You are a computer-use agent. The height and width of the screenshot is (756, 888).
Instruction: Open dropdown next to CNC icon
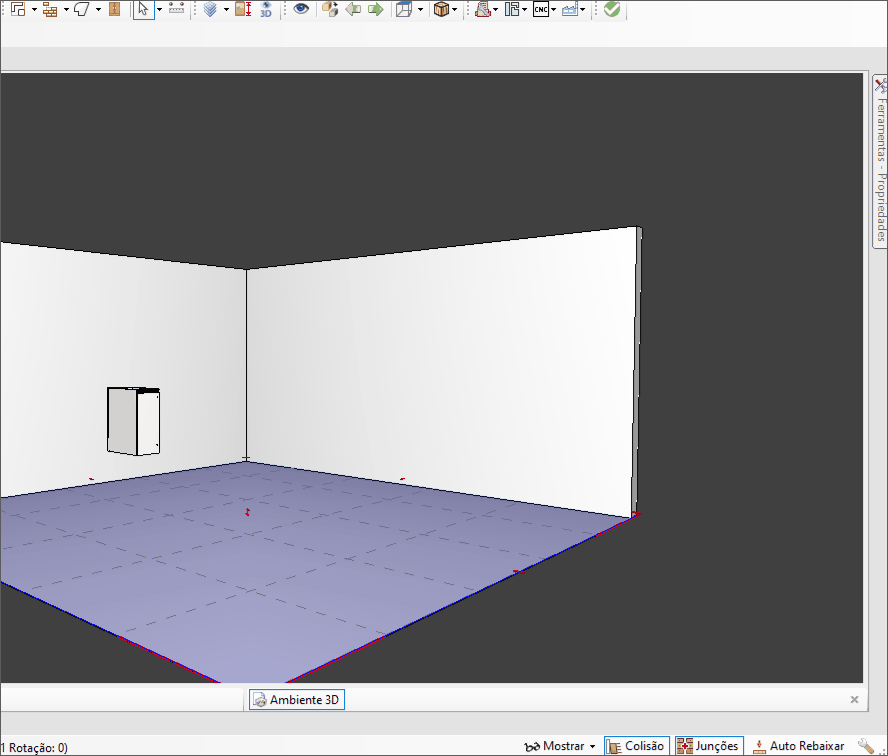click(553, 10)
